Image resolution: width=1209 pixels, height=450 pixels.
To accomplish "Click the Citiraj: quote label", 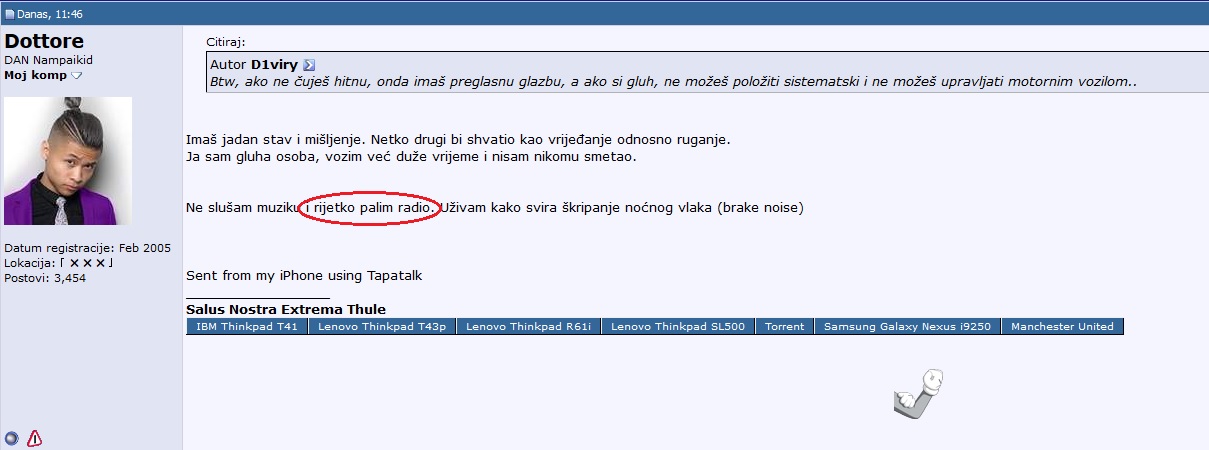I will (226, 42).
